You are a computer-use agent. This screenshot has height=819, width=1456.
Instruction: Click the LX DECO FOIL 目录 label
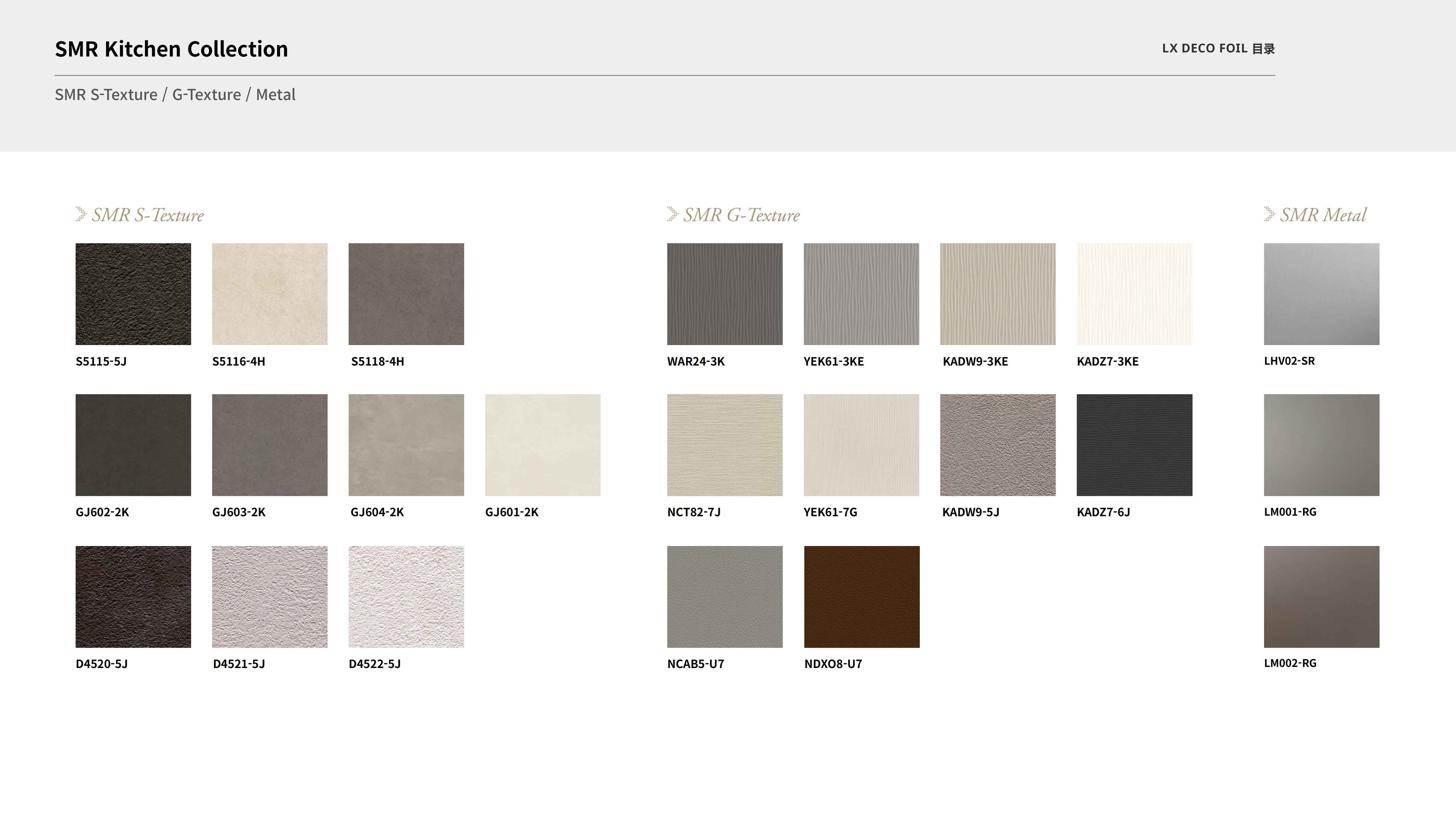tap(1218, 49)
